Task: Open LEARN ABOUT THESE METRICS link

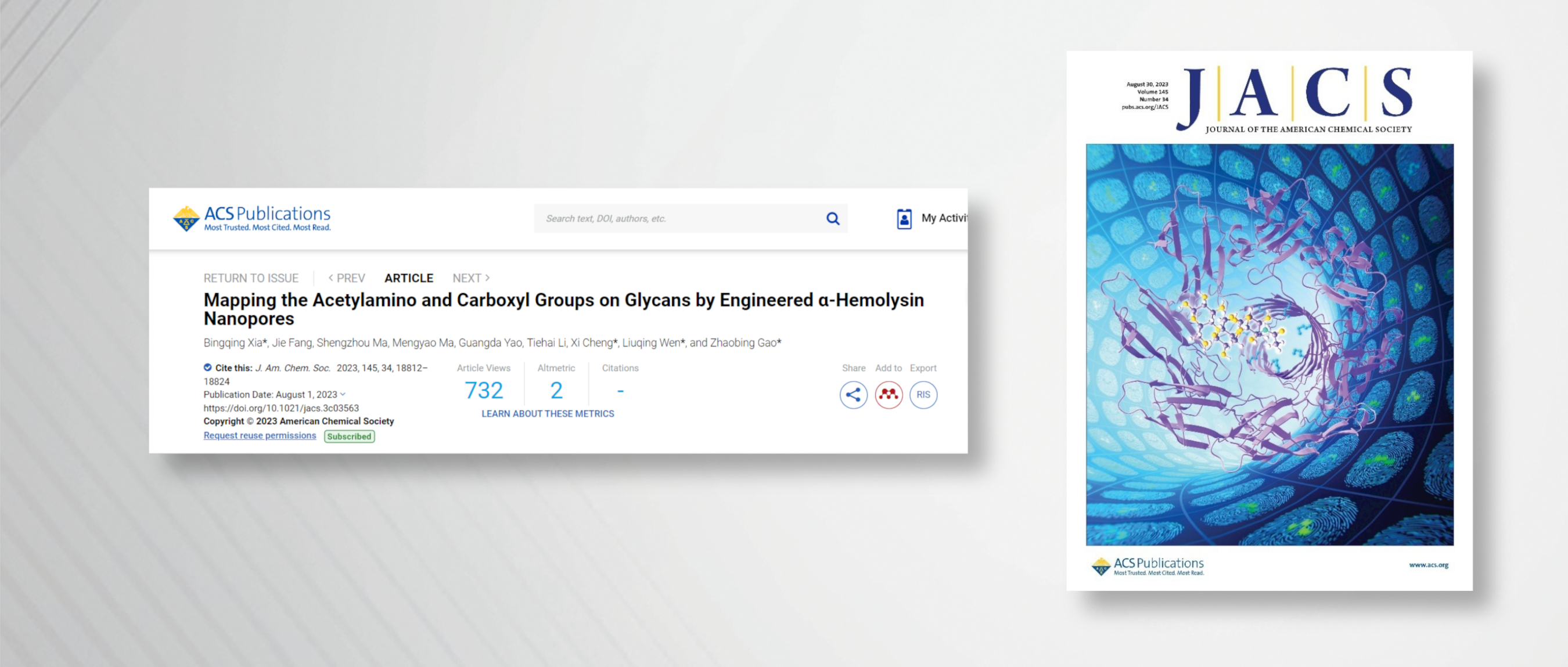Action: (x=547, y=414)
